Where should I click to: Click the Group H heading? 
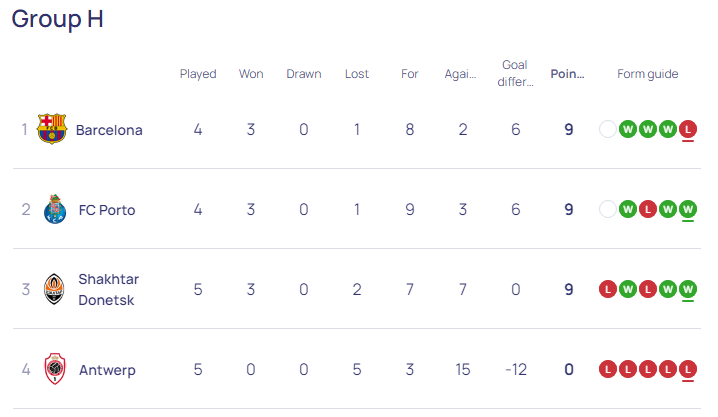click(57, 19)
